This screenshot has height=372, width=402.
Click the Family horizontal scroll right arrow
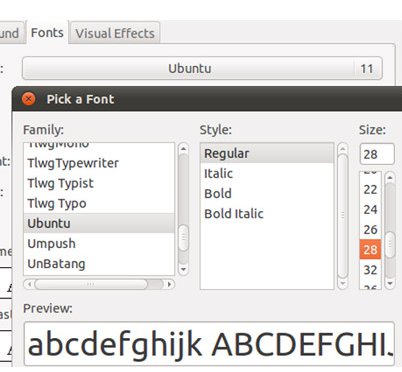[169, 284]
